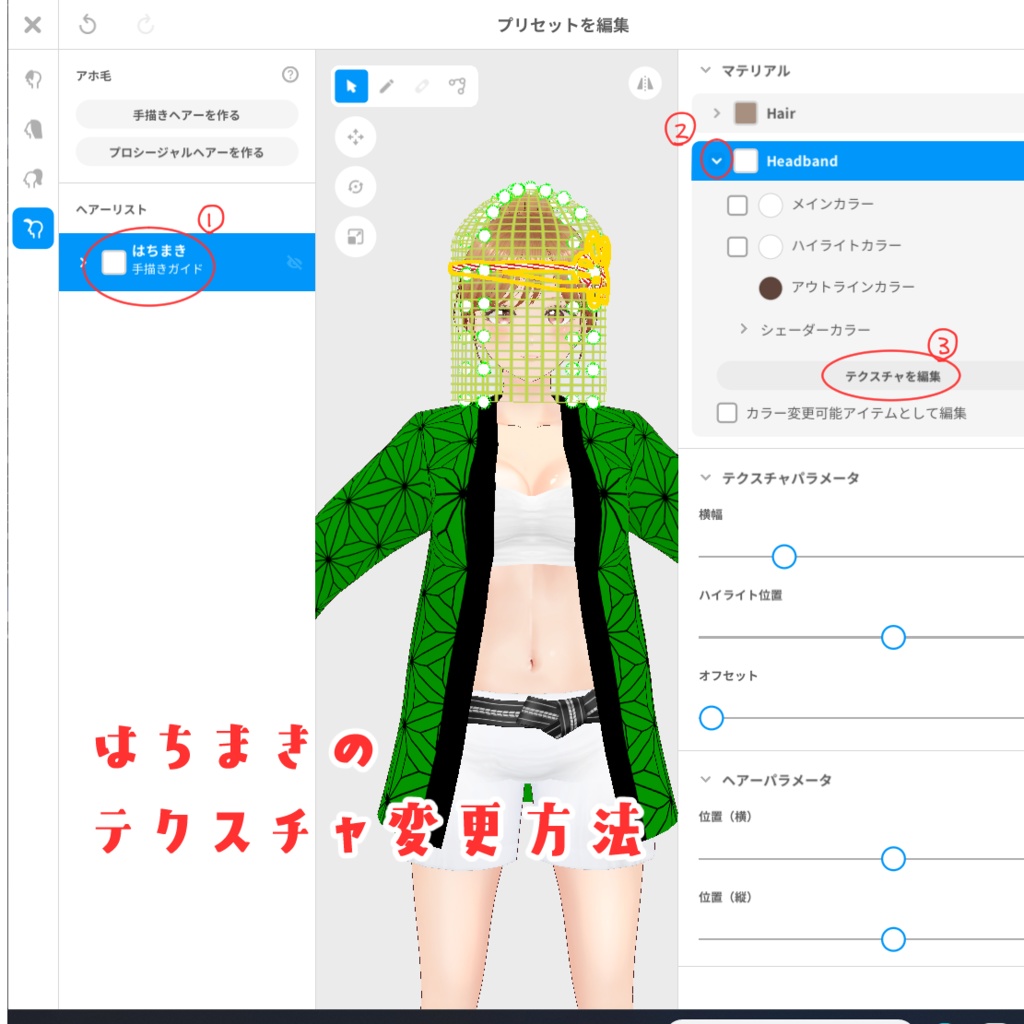Check カラー変更可能アイテムとして編集
The image size is (1024, 1024).
(x=727, y=413)
